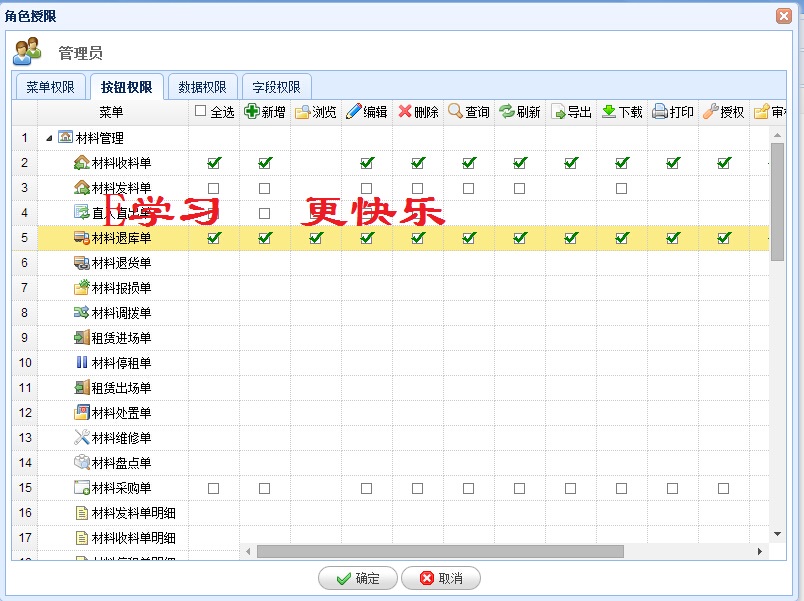Uncheck 全选 checkbox for 材料收料单 row
The width and height of the screenshot is (804, 601).
(x=214, y=163)
